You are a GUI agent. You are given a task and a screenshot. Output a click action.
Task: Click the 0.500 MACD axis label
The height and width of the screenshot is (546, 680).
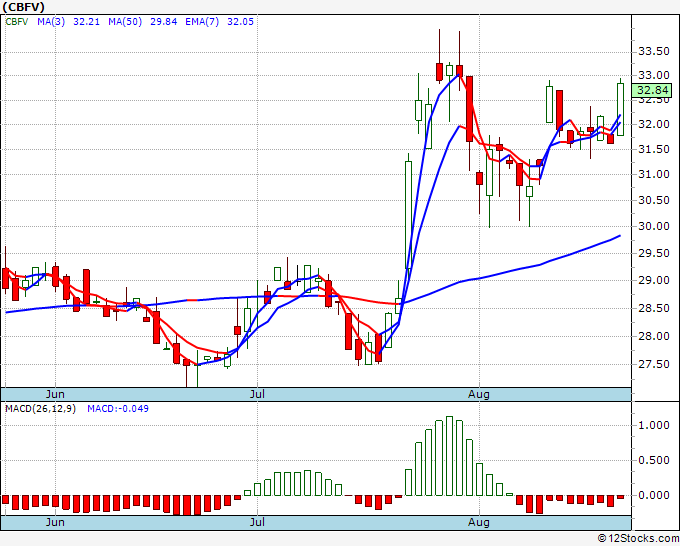tap(654, 460)
